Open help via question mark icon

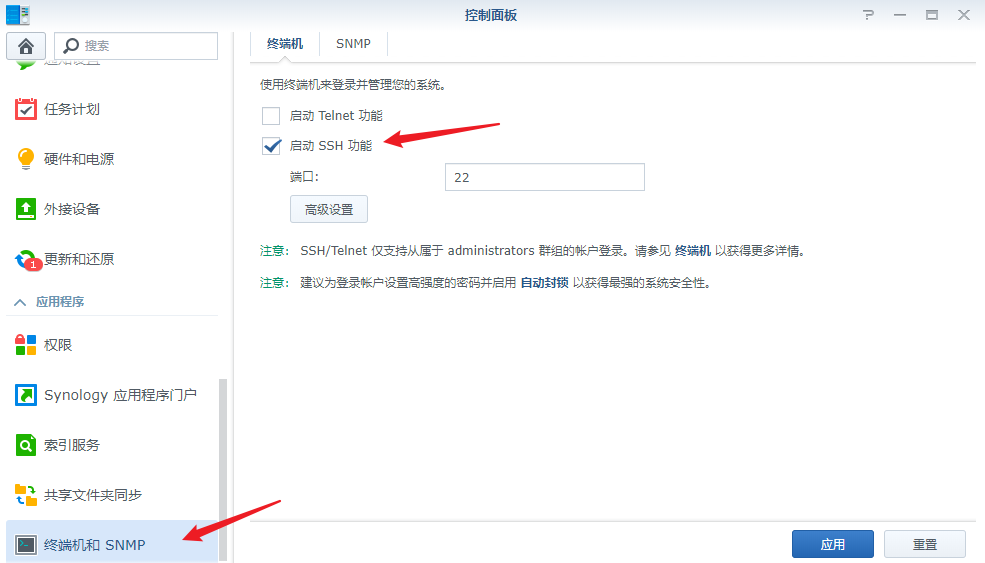coord(868,14)
